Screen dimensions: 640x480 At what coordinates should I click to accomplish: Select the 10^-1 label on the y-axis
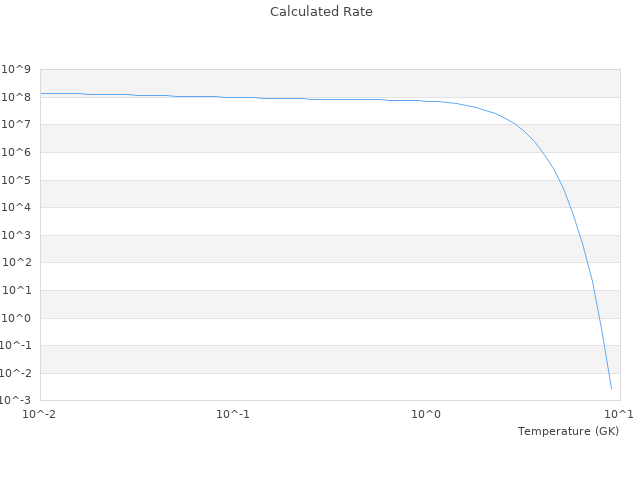15,346
